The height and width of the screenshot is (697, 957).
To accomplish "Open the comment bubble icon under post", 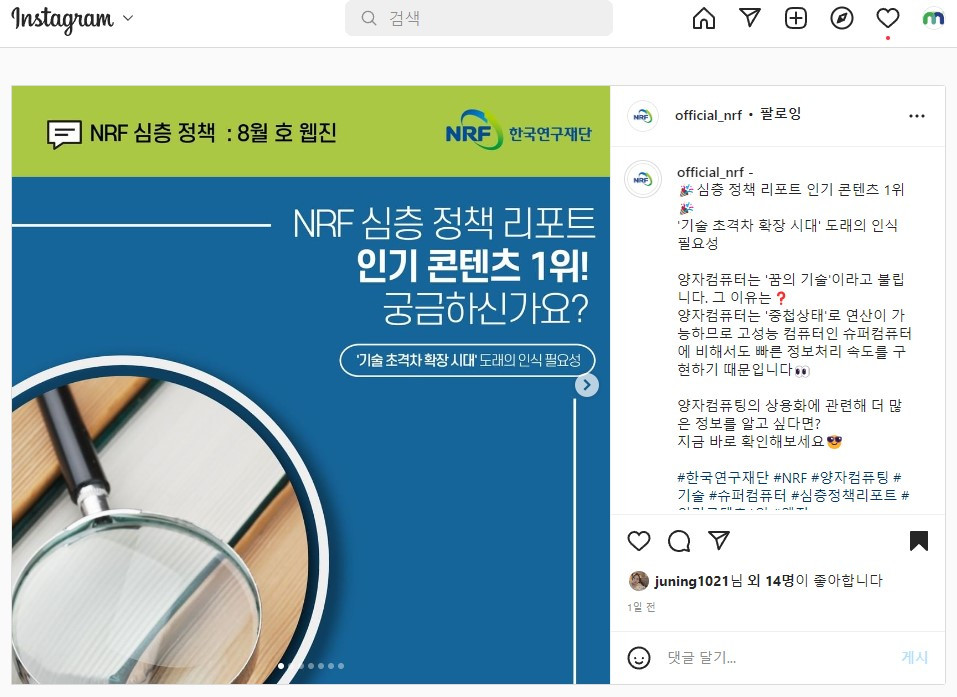I will point(679,541).
